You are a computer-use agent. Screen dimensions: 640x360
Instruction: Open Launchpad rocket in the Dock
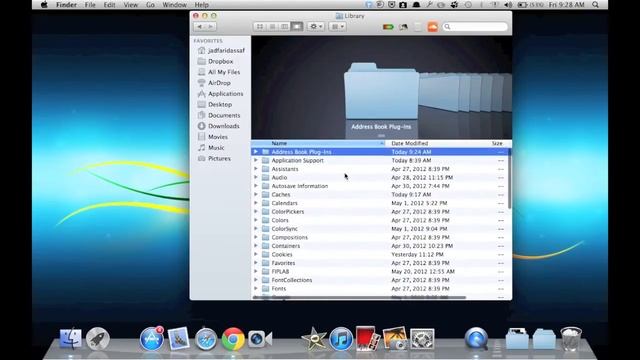coord(98,339)
